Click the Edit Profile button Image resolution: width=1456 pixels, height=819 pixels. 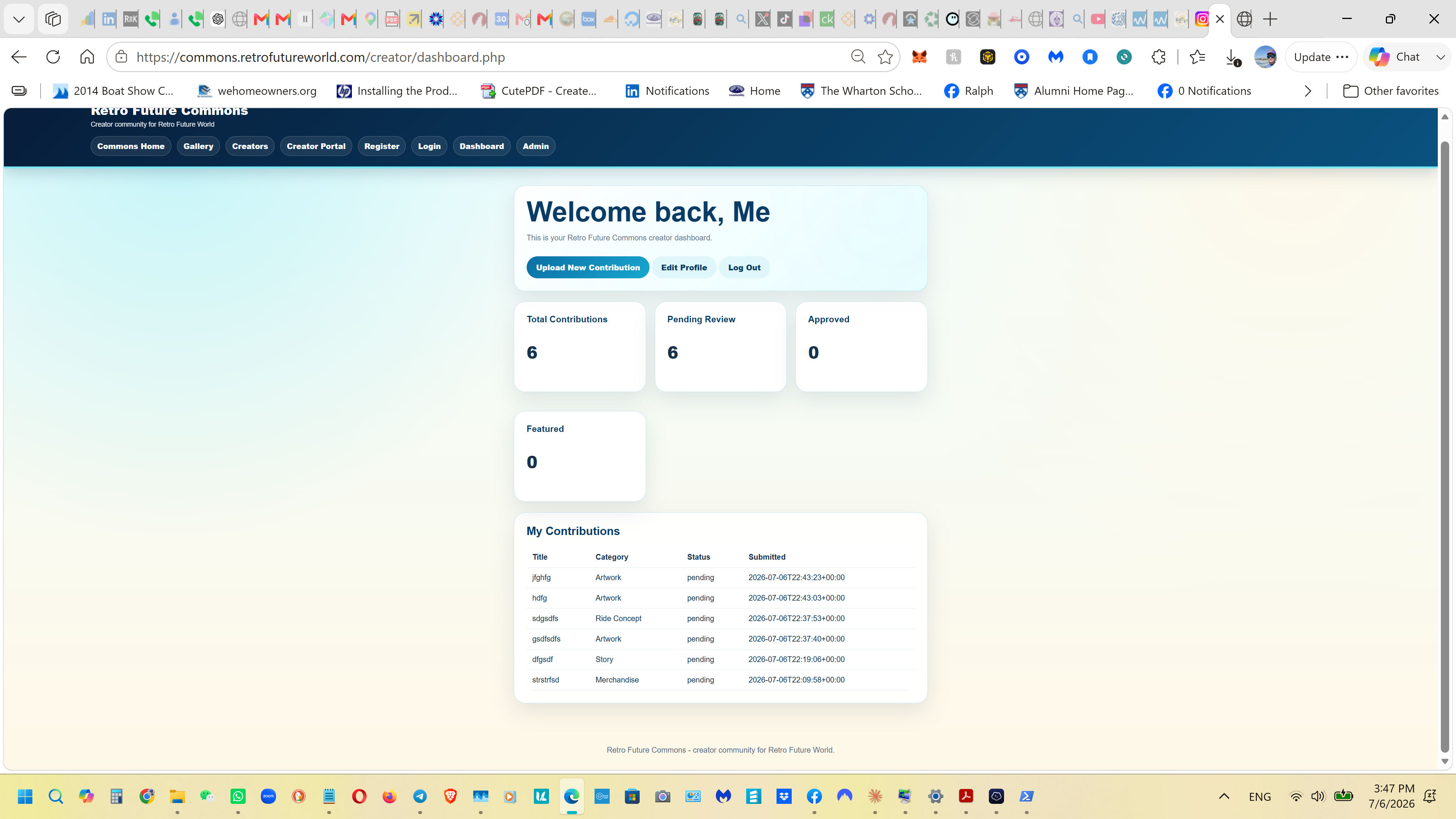684,267
